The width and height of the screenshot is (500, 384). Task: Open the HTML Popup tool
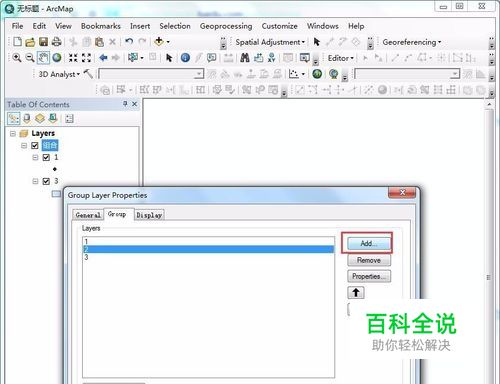click(212, 58)
